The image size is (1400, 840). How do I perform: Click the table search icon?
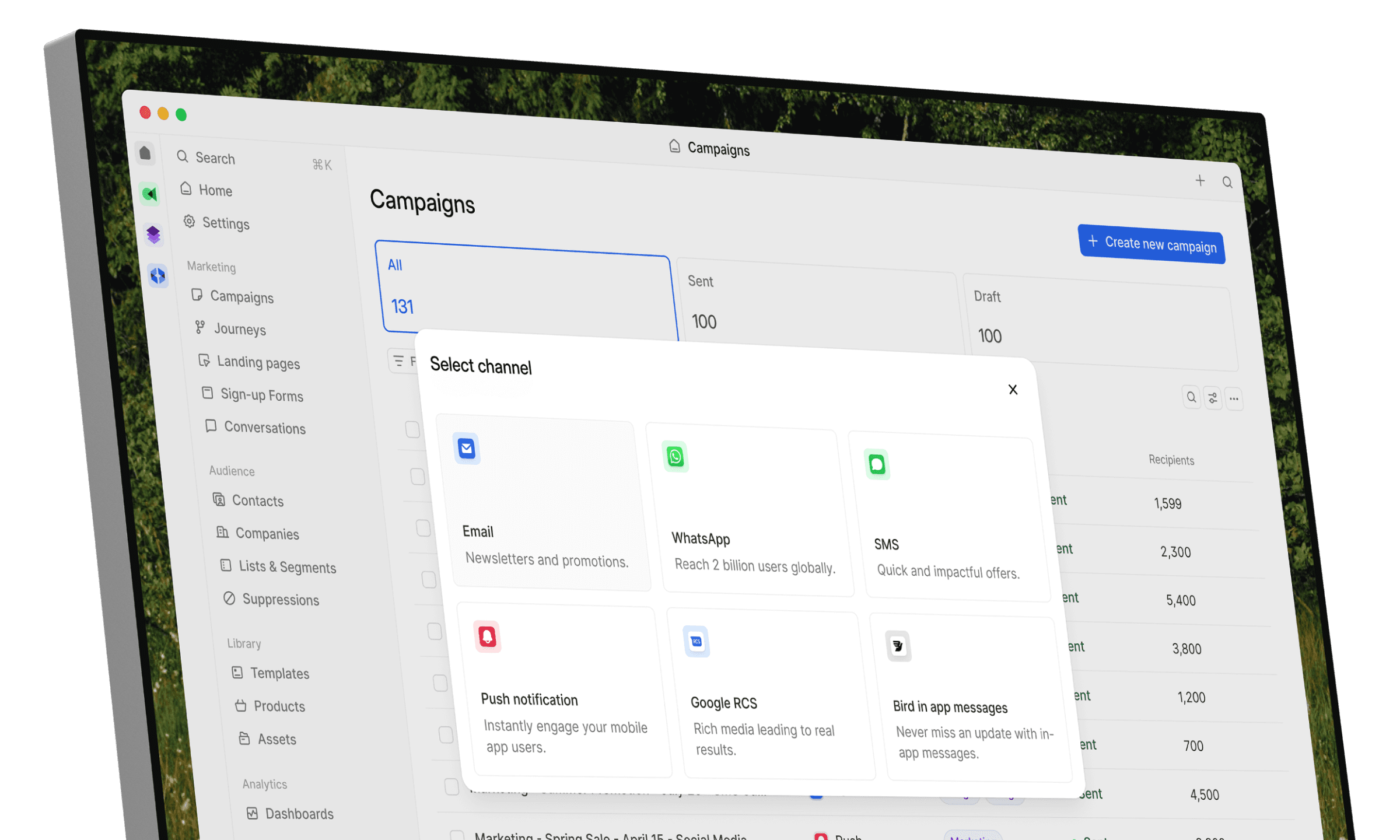coord(1191,397)
